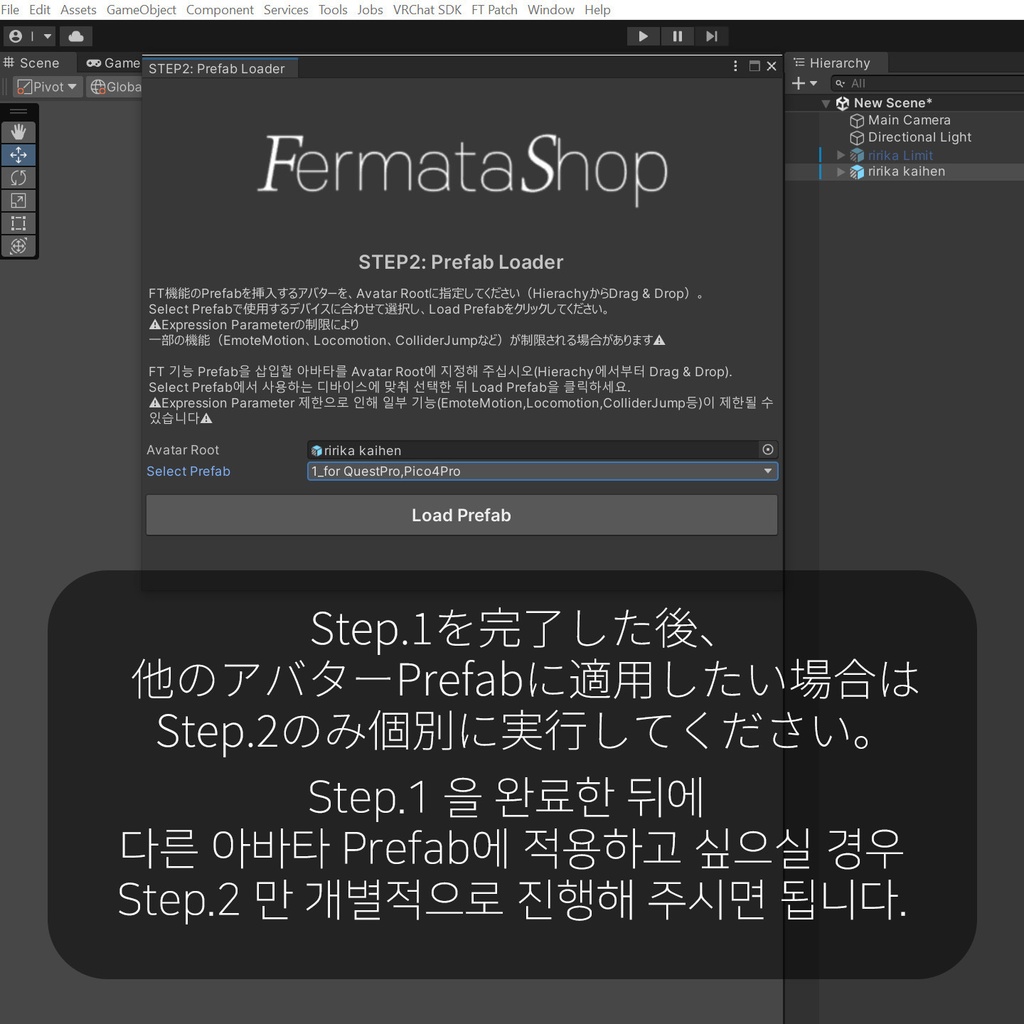Screen dimensions: 1024x1024
Task: Open the create object dropdown in Hierarchy
Action: click(806, 82)
